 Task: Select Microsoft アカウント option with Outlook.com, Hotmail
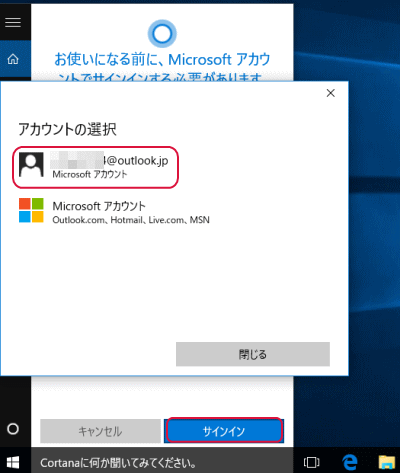click(114, 211)
